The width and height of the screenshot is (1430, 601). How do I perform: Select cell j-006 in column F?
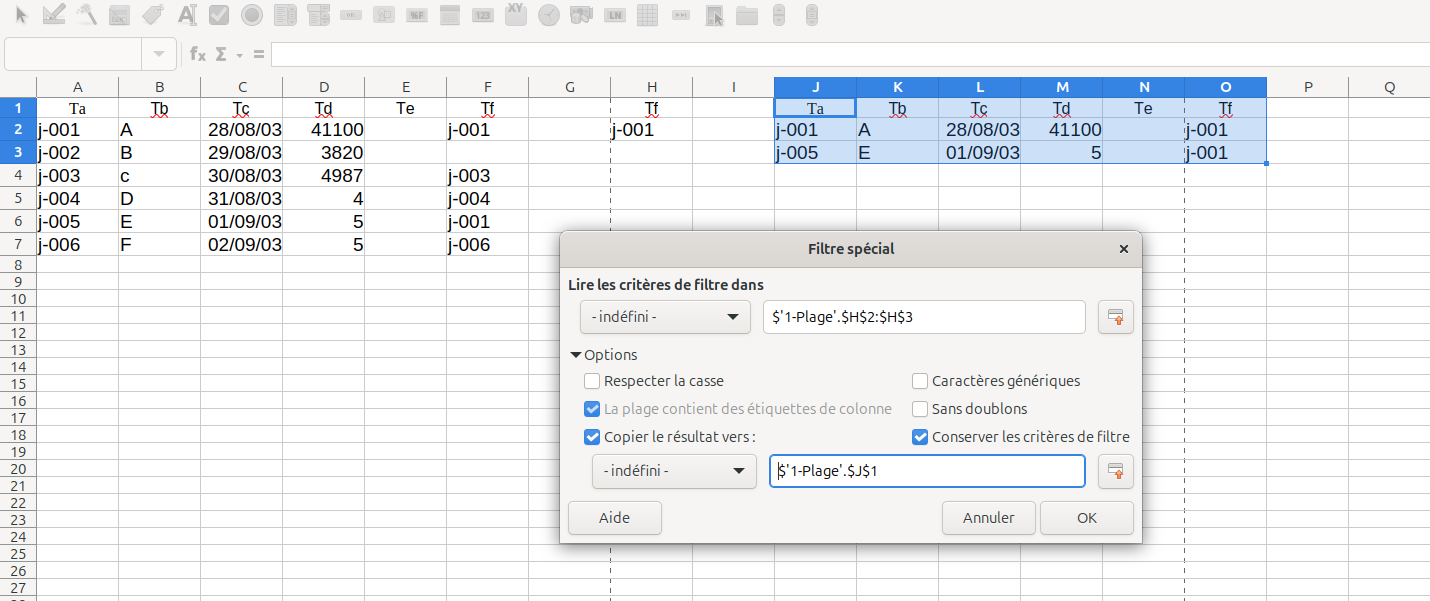(x=488, y=245)
